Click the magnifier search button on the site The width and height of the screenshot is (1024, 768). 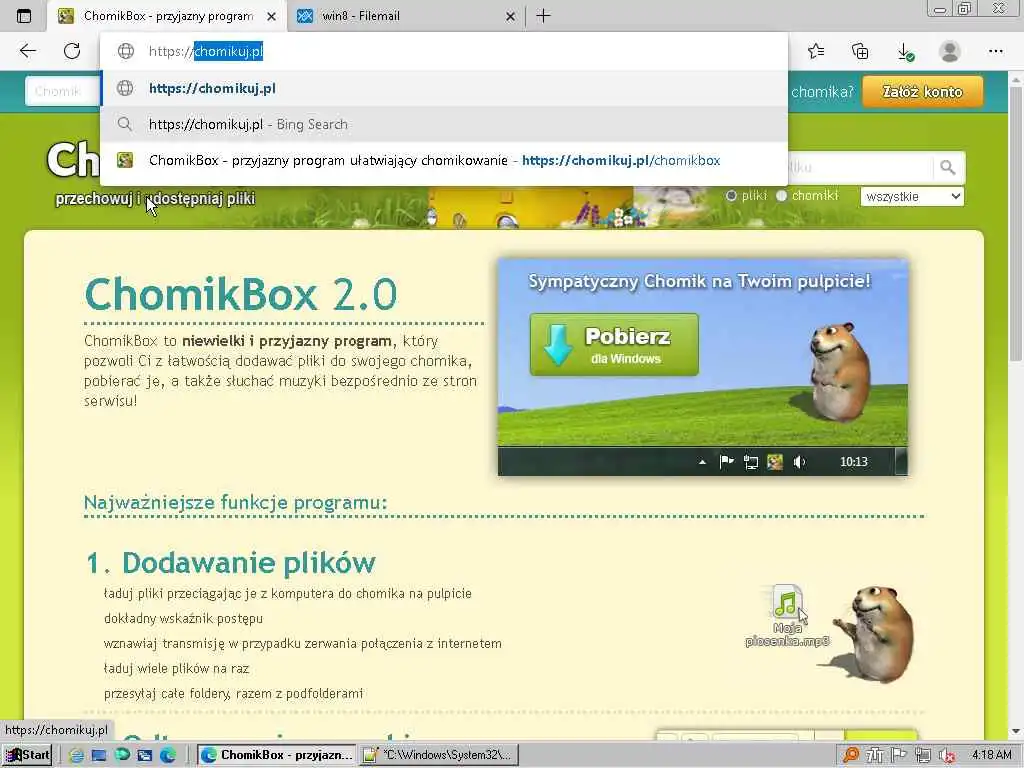pos(948,168)
